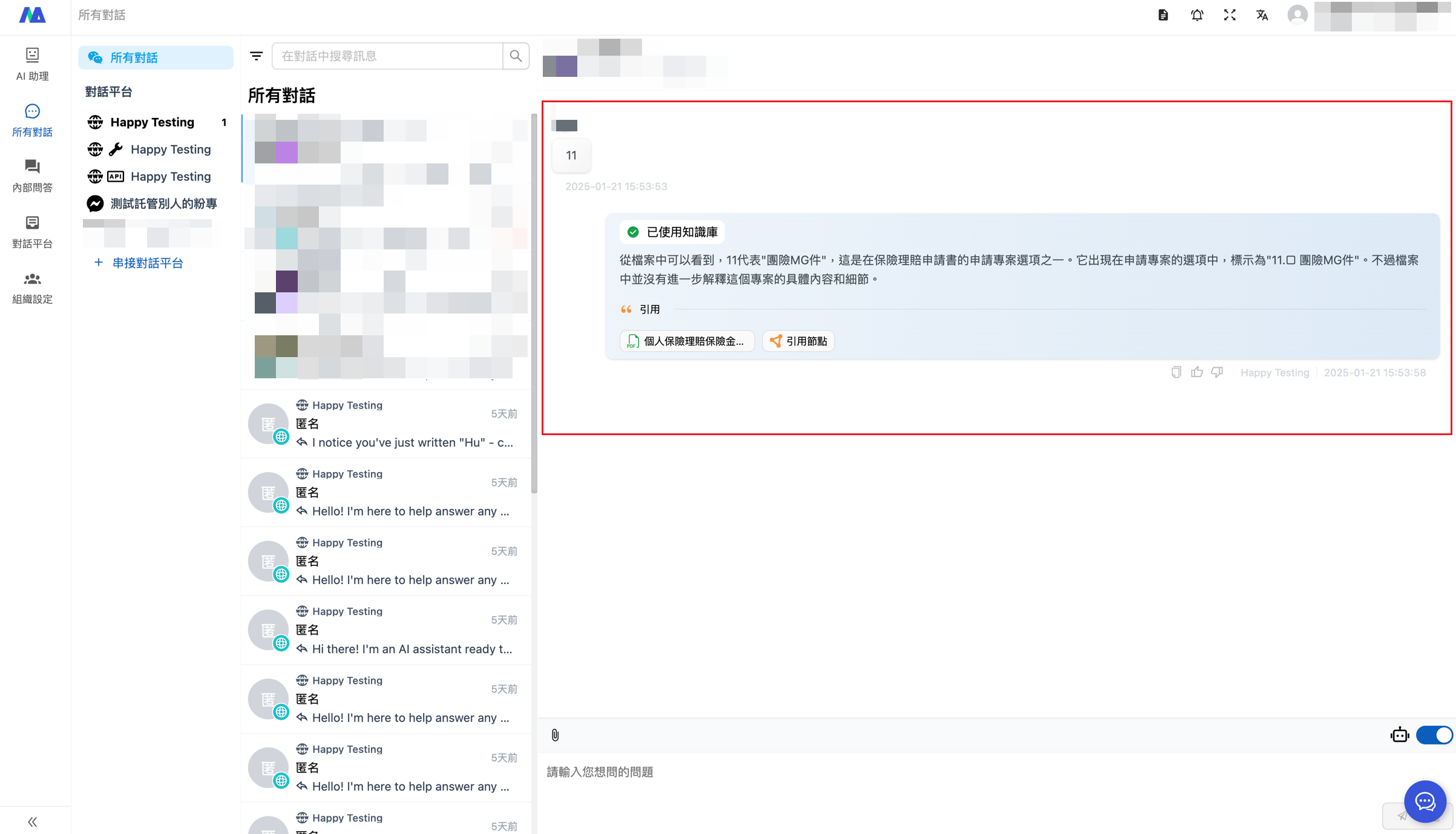Open the language translate icon

pos(1262,15)
